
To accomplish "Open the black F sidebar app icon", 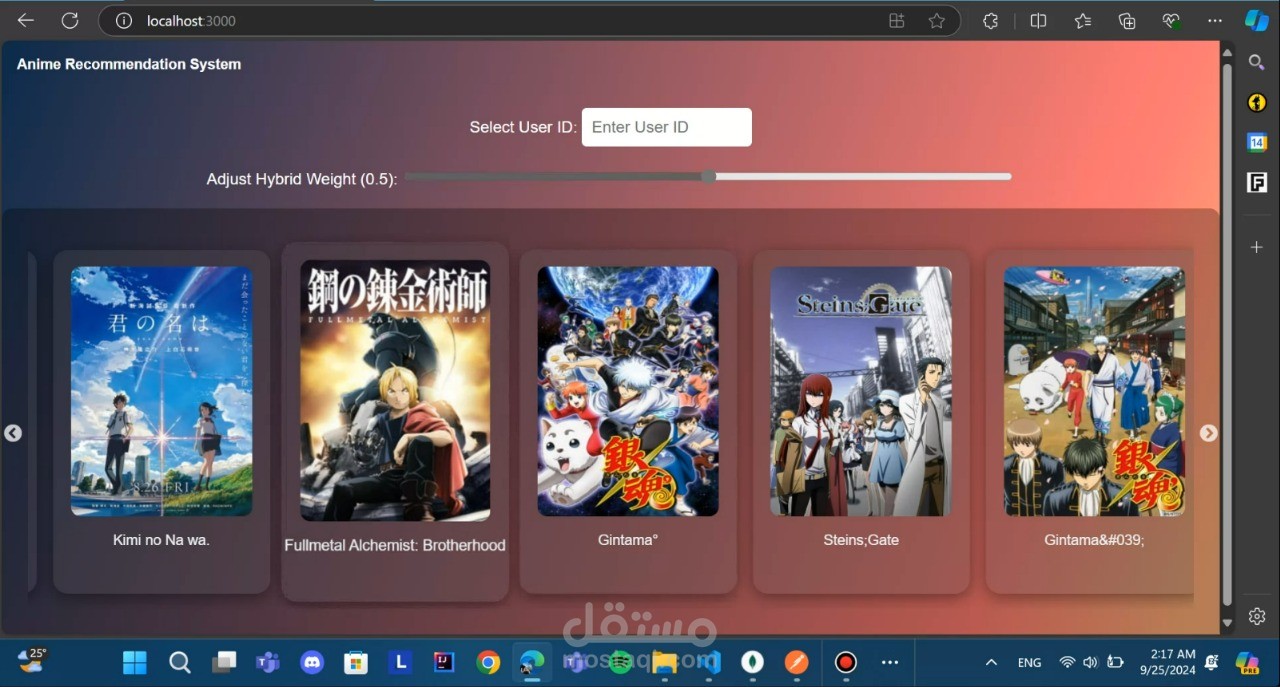I will (1257, 182).
